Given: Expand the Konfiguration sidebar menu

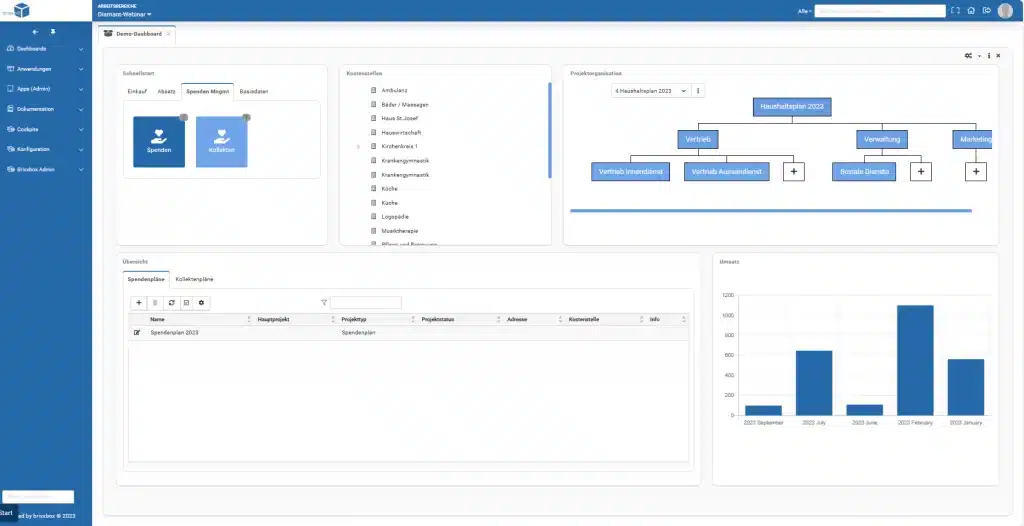Looking at the screenshot, I should coord(45,149).
